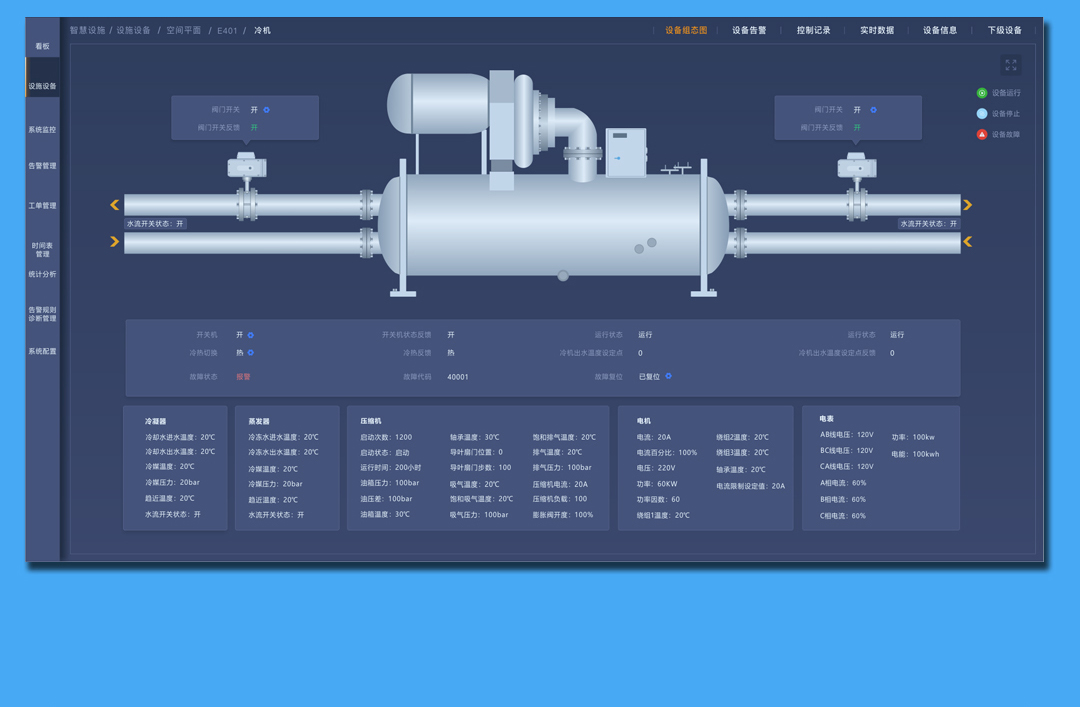Click the lower-left yellow arrow on pipe

(115, 242)
